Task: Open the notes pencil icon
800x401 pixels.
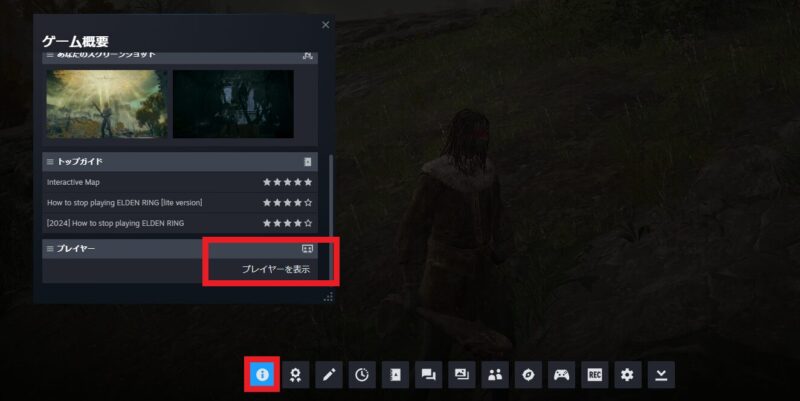Action: [x=329, y=375]
